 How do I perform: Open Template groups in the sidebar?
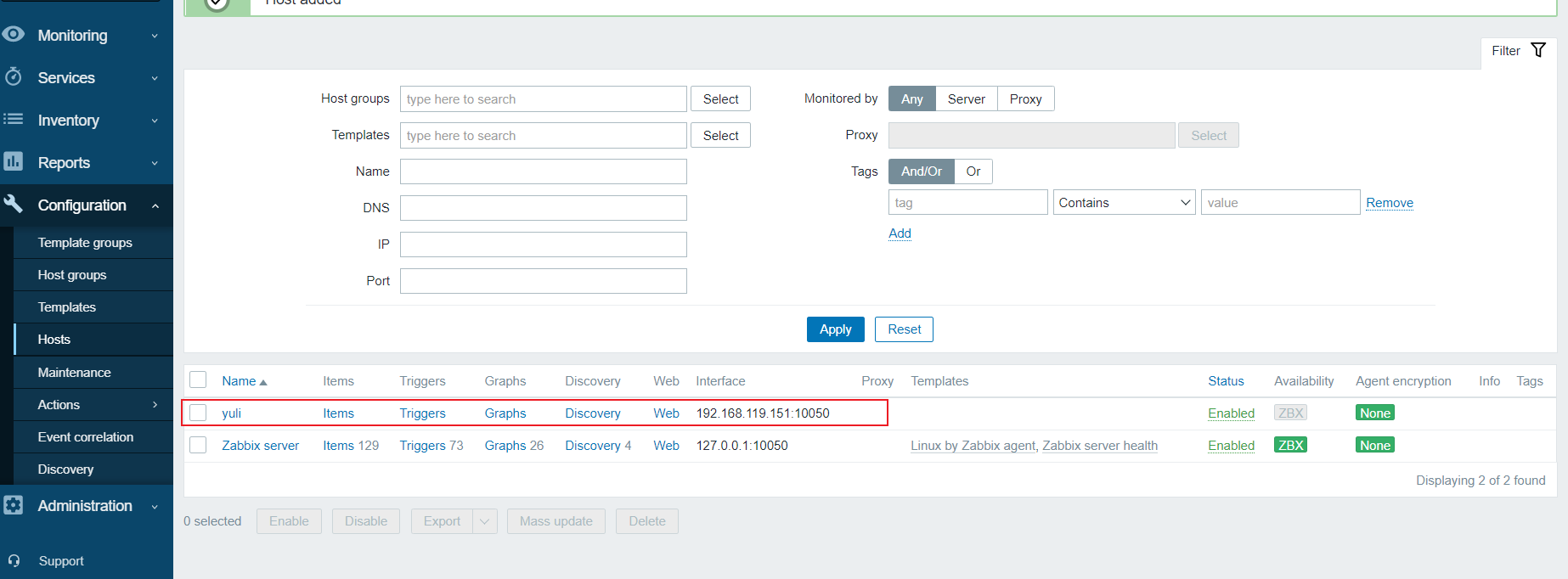click(x=85, y=243)
